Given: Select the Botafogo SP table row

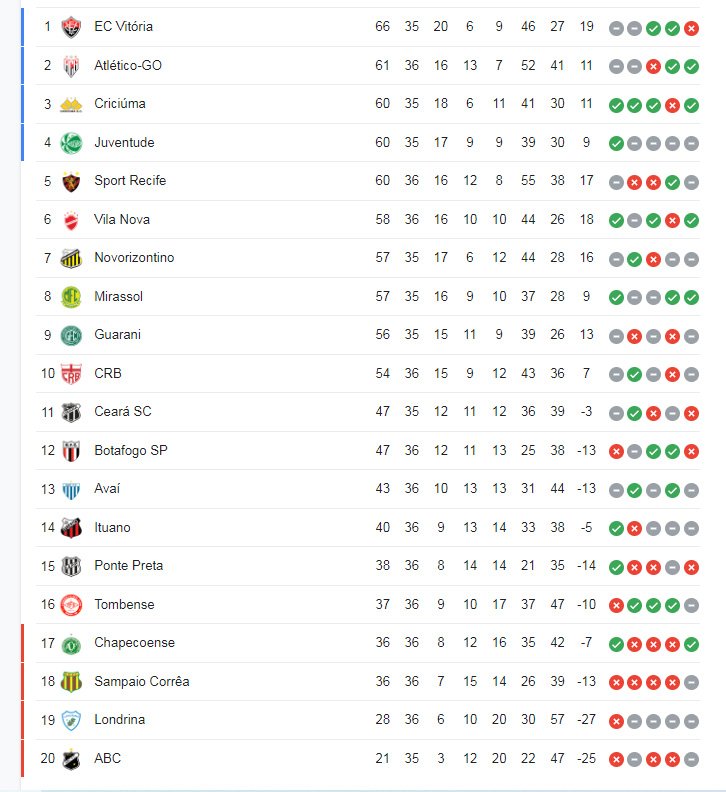Looking at the screenshot, I should click(x=368, y=451).
